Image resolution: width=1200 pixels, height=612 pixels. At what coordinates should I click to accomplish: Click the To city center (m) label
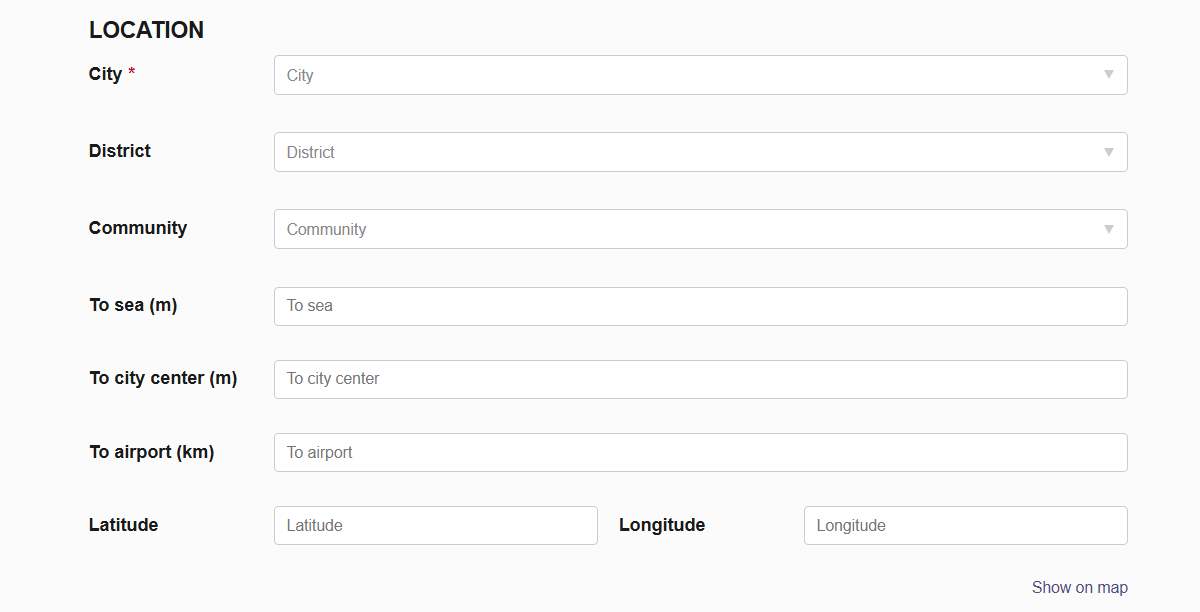163,378
